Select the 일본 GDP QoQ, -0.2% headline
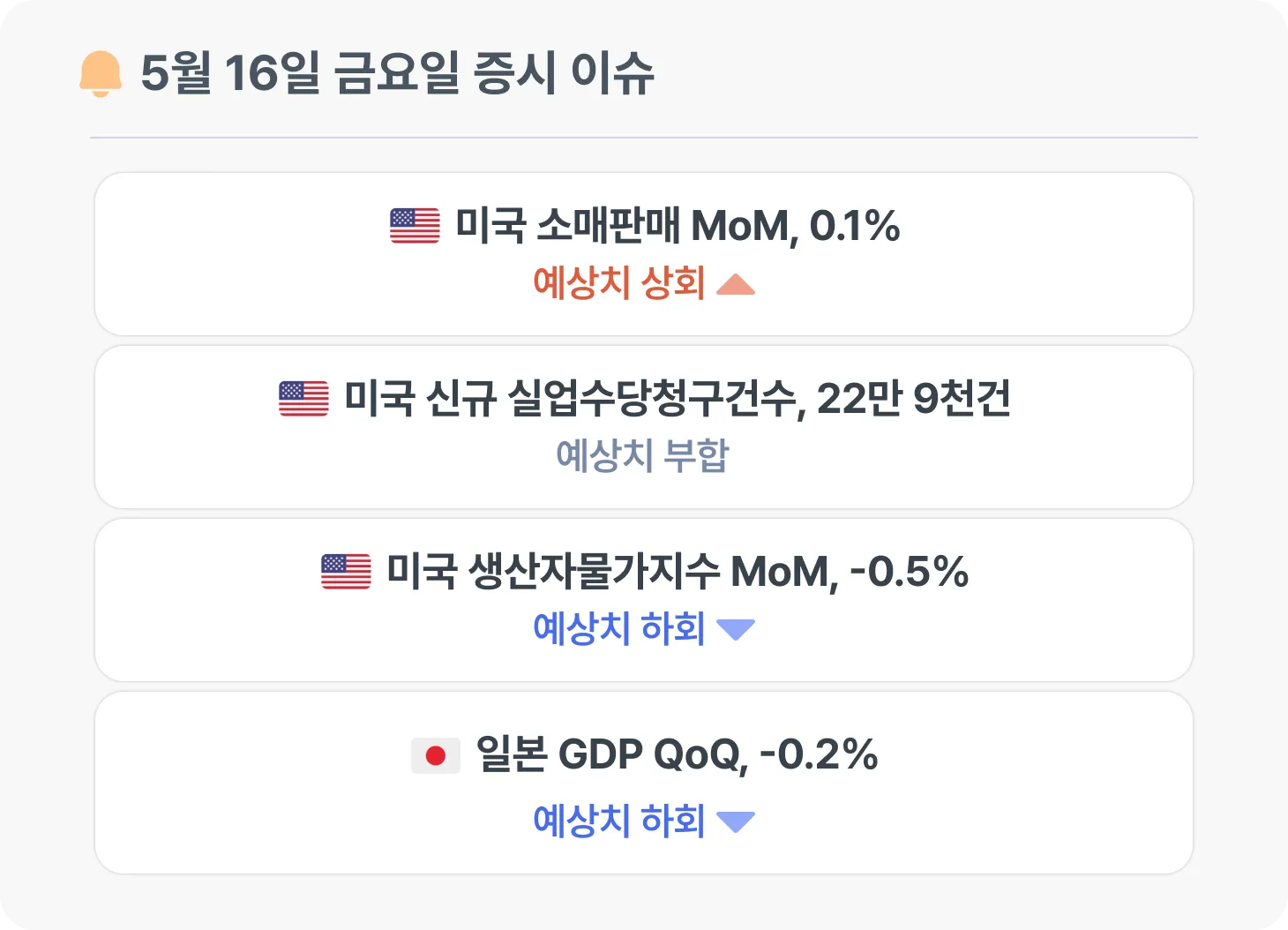This screenshot has height=930, width=1288. click(x=677, y=755)
